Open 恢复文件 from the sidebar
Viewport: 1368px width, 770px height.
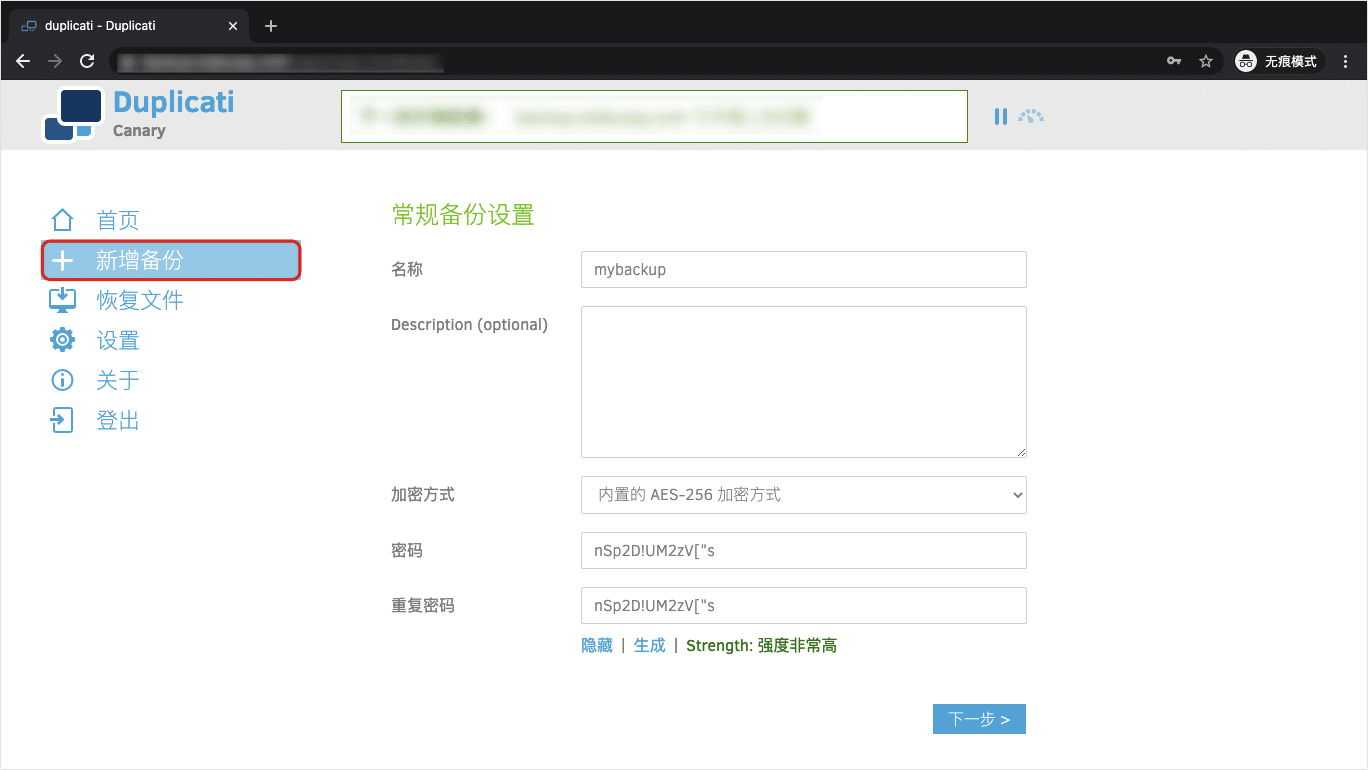click(140, 300)
